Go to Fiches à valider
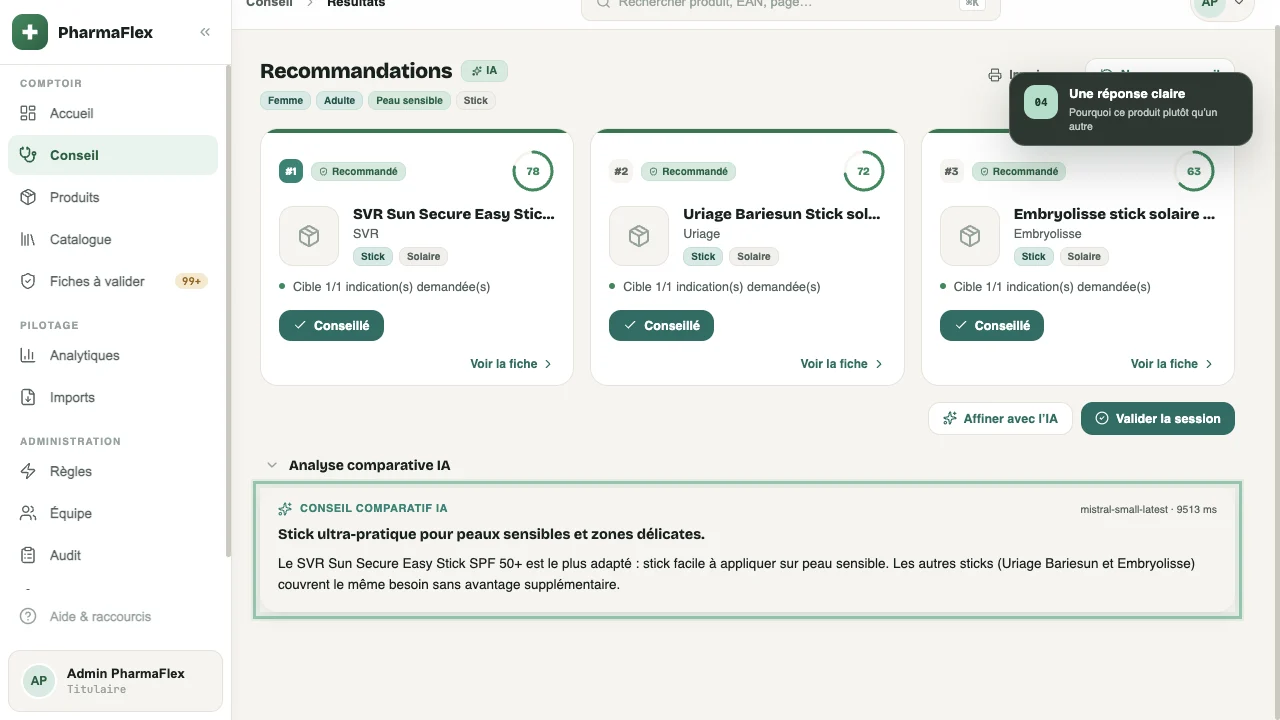Screen dimensions: 1280x720 pos(113,281)
